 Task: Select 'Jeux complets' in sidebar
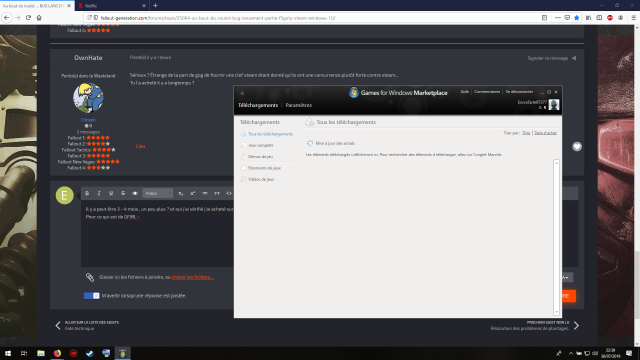(260, 145)
